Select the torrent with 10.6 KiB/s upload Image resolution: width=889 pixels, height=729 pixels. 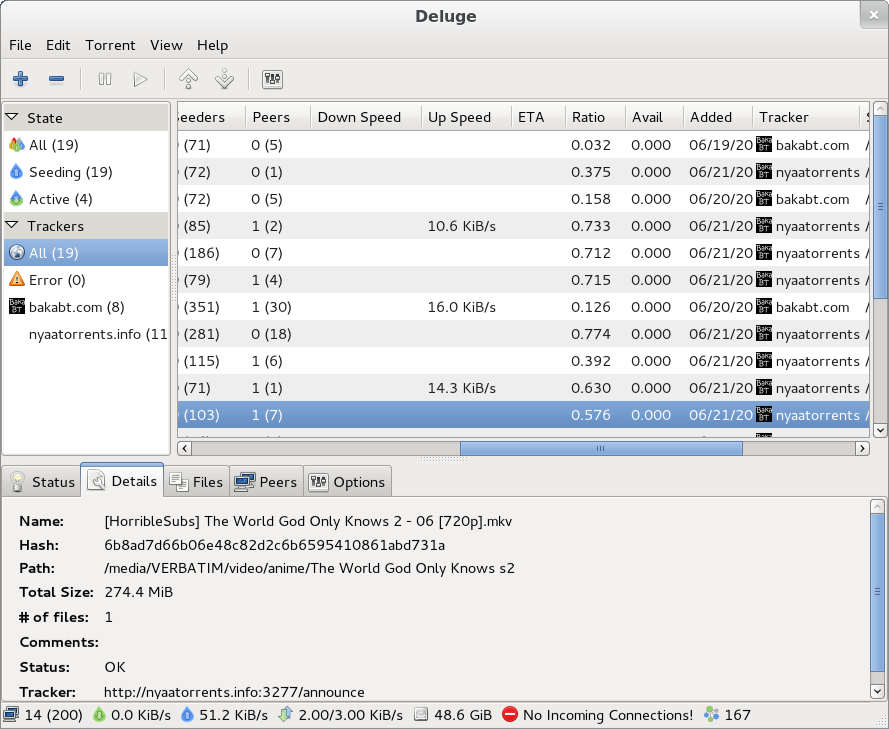[523, 226]
